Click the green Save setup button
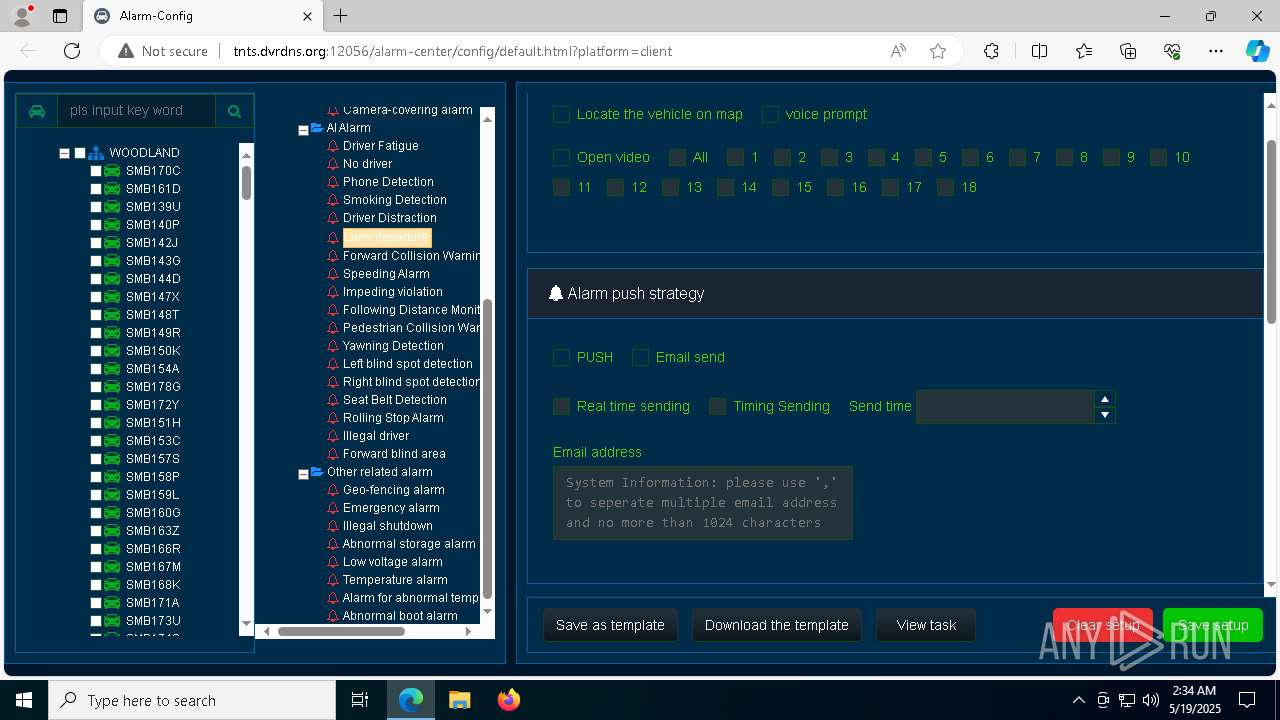This screenshot has width=1280, height=720. coord(1213,625)
